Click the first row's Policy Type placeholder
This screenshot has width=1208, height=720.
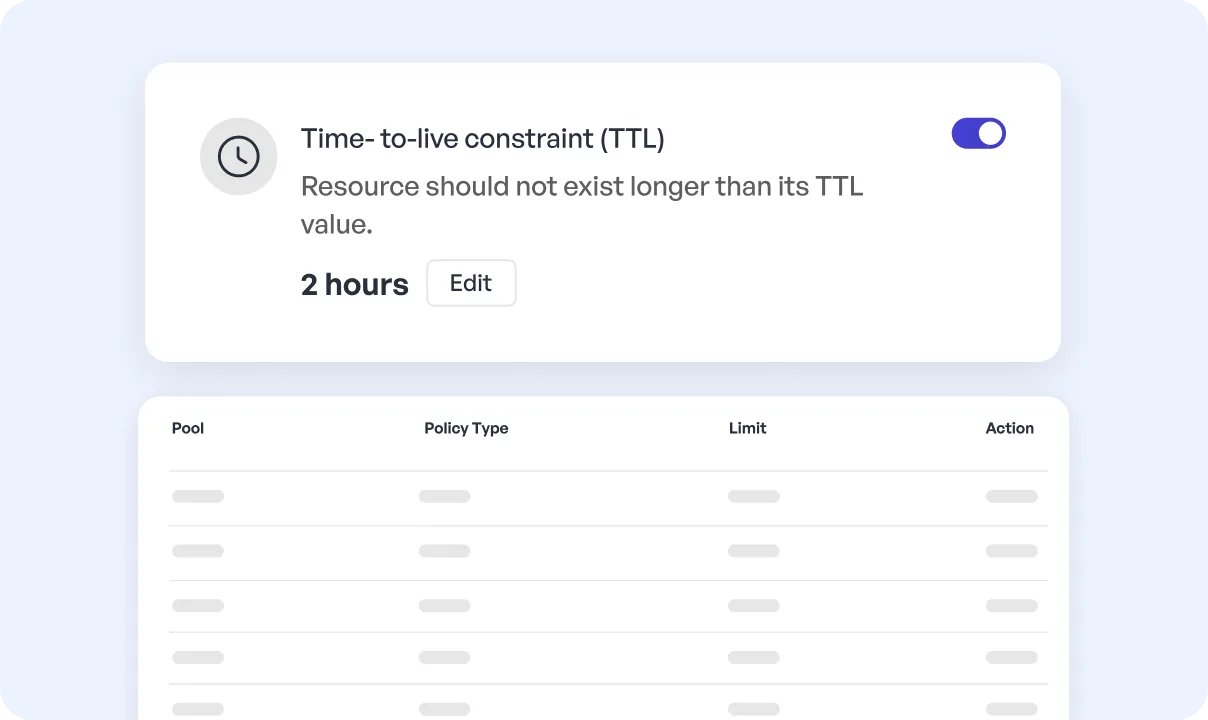tap(444, 496)
